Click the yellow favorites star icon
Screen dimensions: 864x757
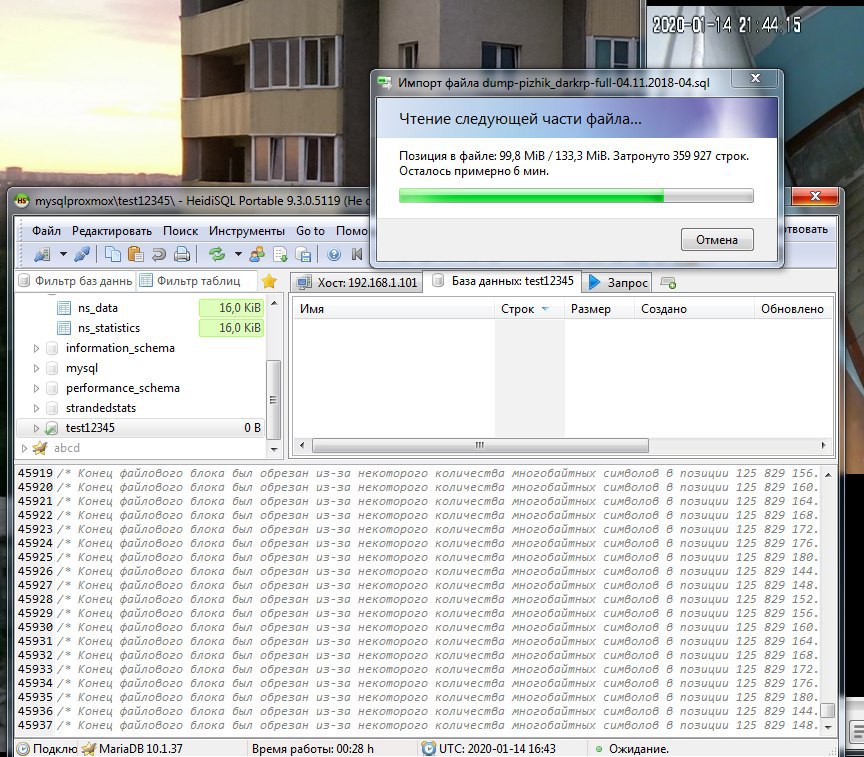269,282
